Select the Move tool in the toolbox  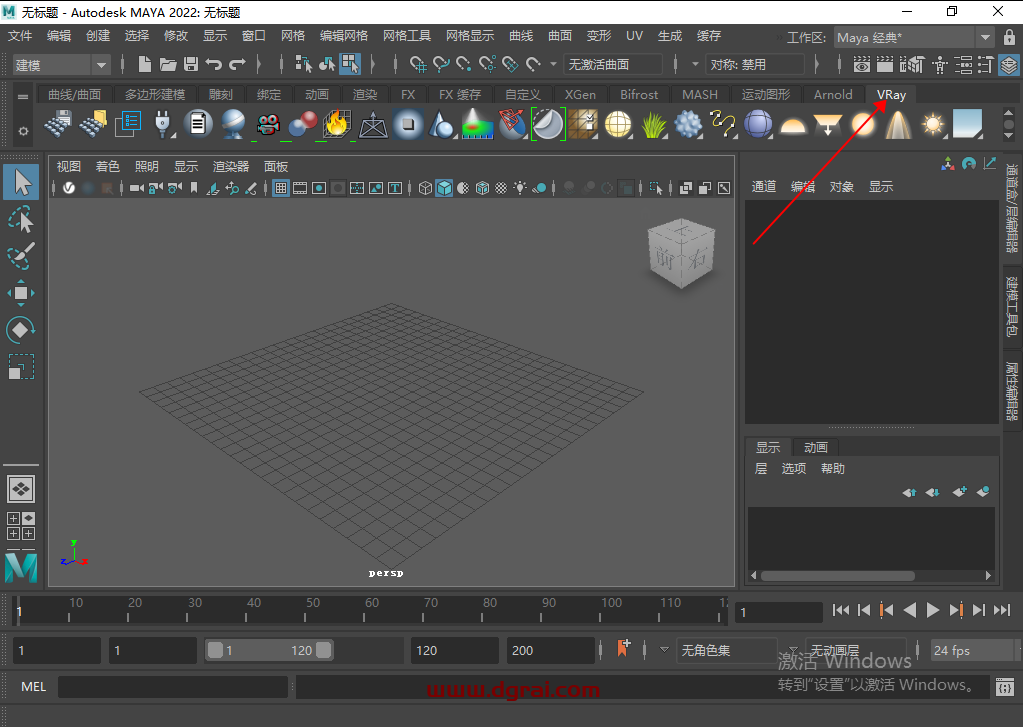point(21,292)
